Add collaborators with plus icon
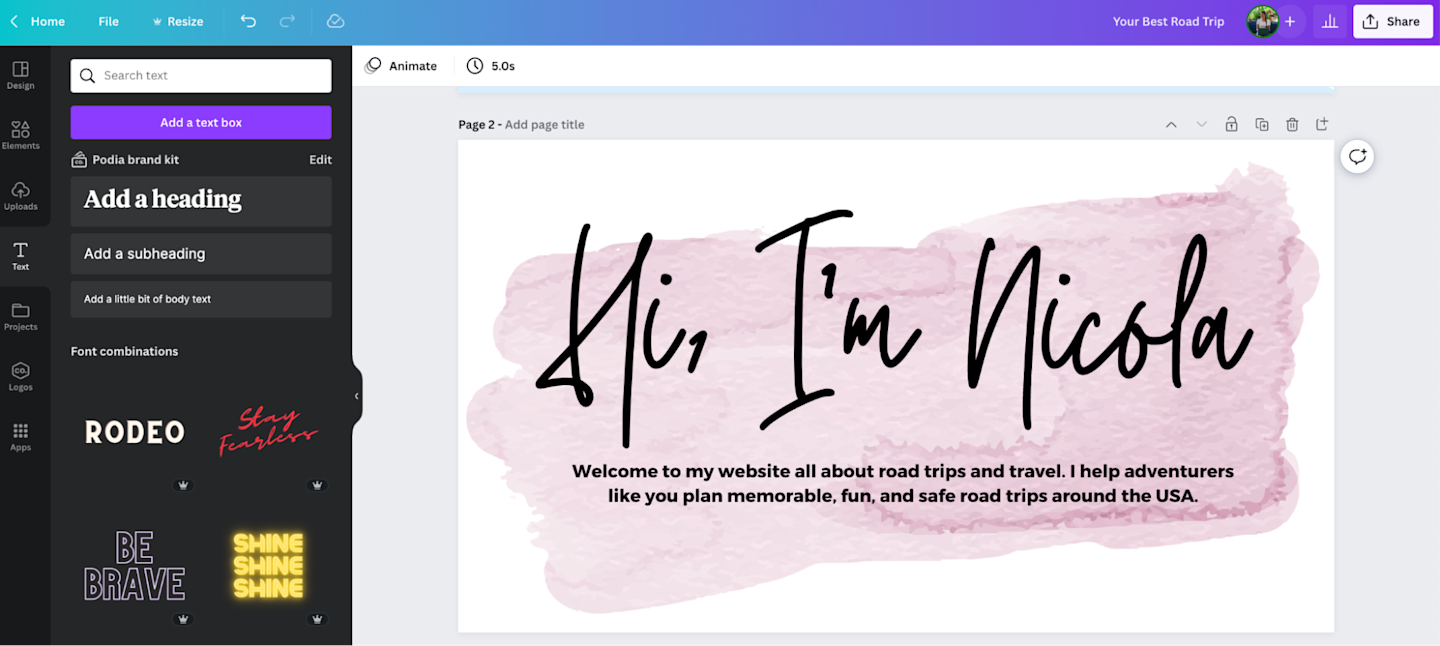 (1290, 21)
